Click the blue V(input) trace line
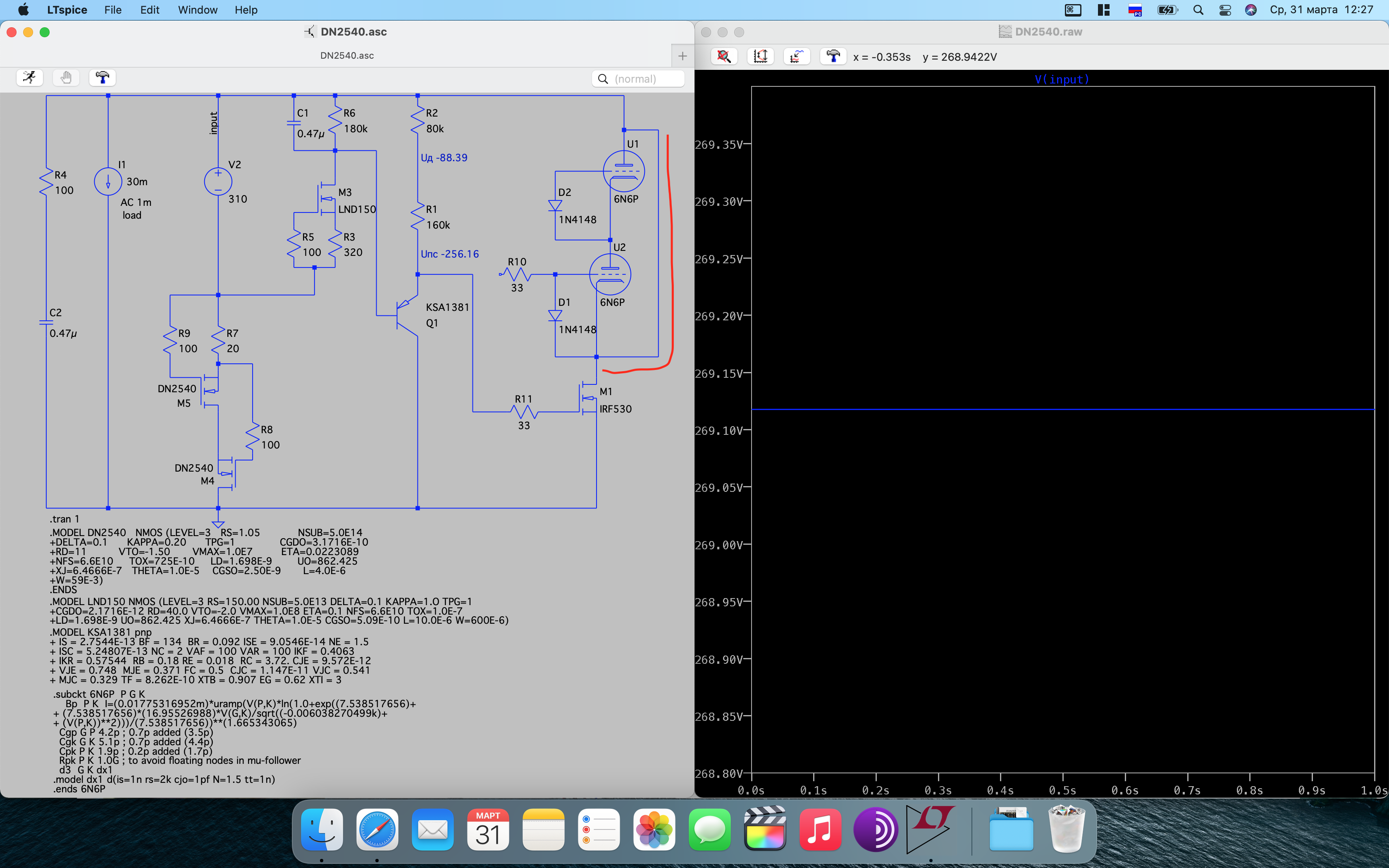 (1062, 409)
